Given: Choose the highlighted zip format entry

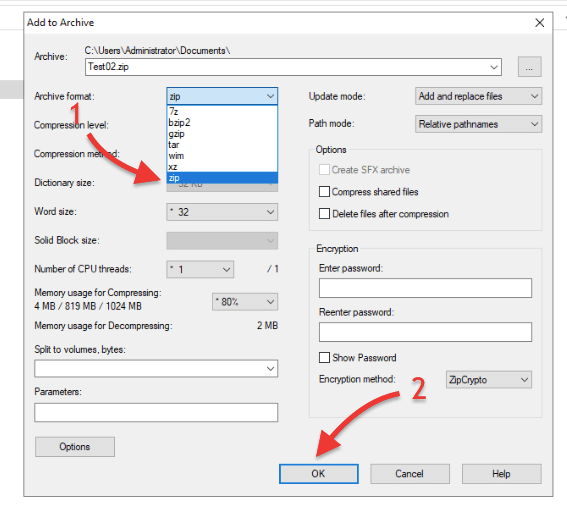Looking at the screenshot, I should click(222, 178).
